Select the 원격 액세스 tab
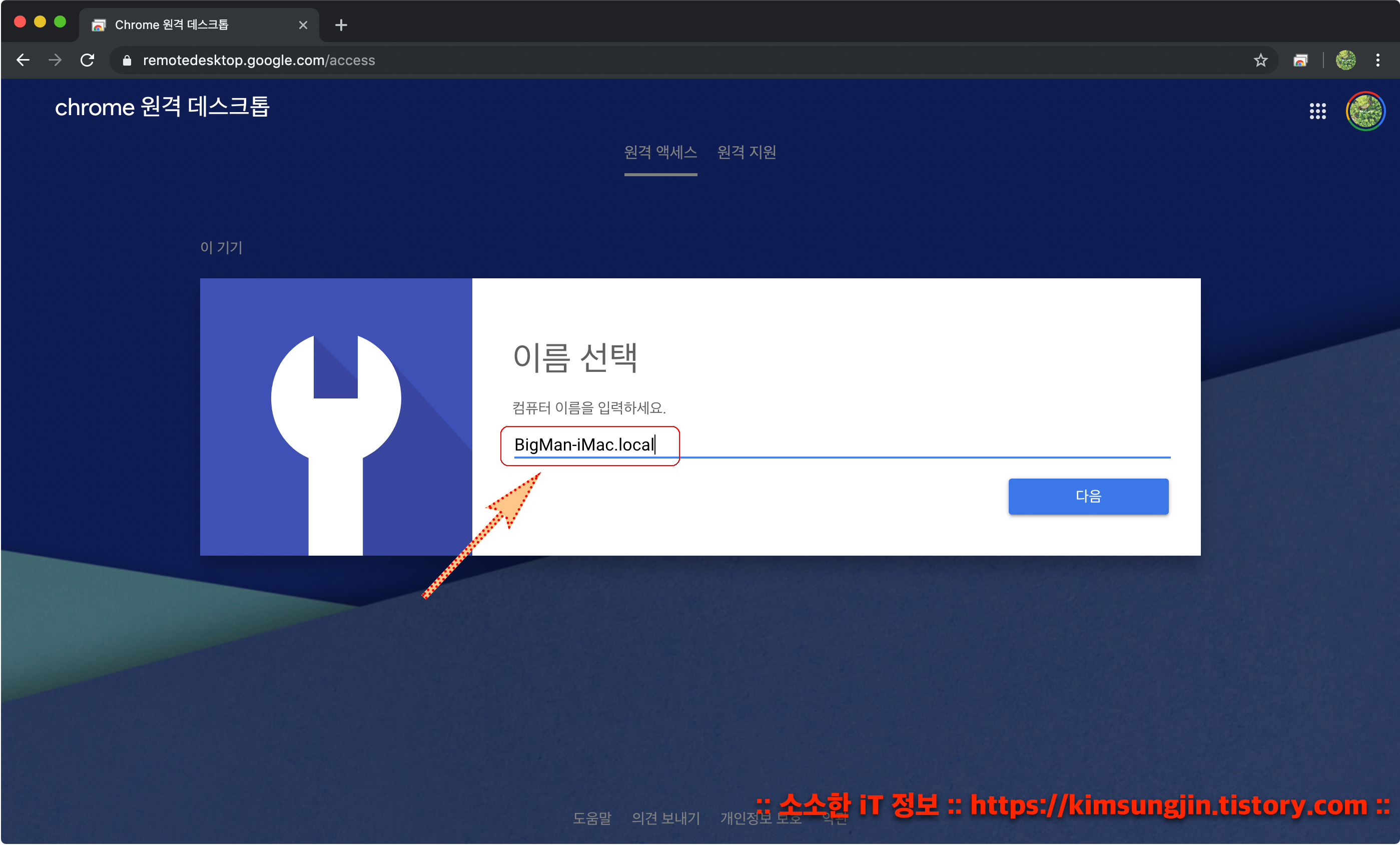This screenshot has width=1400, height=845. coord(660,152)
